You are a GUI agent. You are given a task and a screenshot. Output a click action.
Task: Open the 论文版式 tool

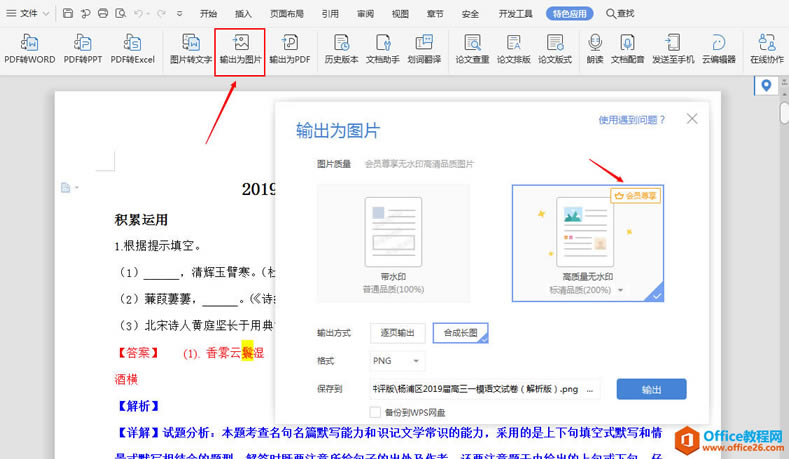pos(555,49)
